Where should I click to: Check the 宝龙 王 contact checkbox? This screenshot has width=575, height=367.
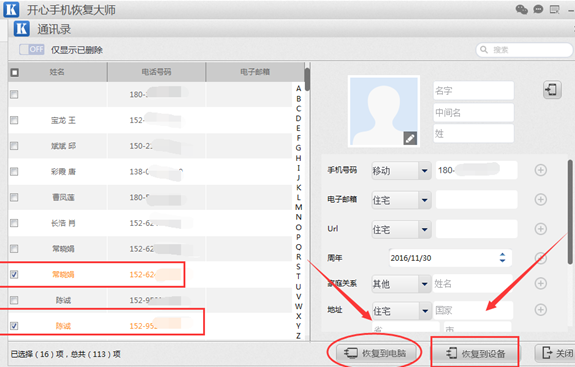point(14,120)
